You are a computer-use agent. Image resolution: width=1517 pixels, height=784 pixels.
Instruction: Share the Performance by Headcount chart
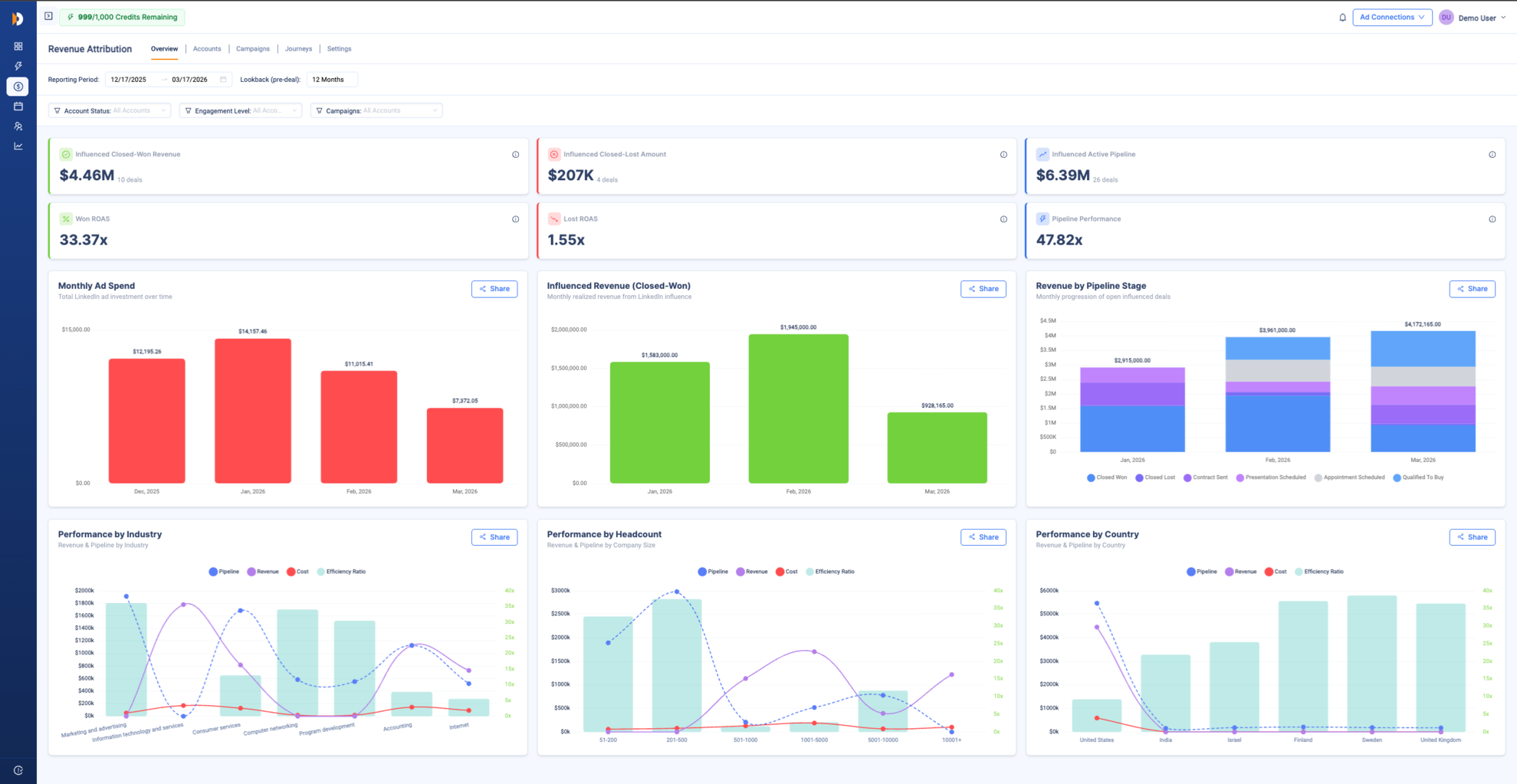983,537
